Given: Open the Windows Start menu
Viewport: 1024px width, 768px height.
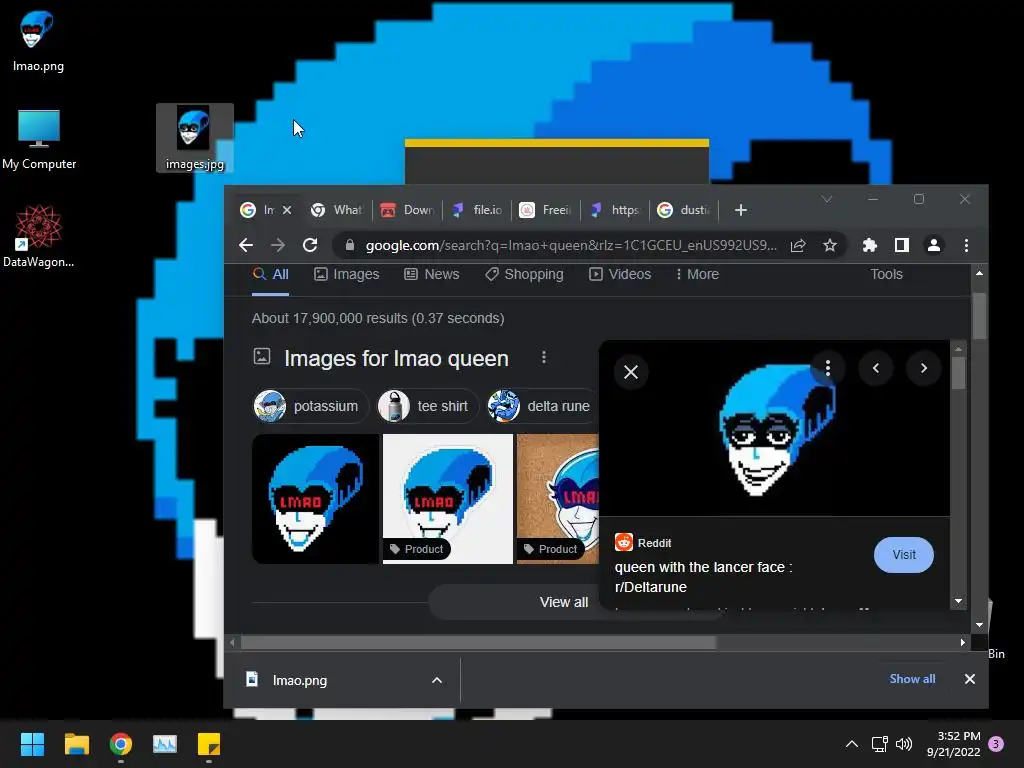Looking at the screenshot, I should click(32, 744).
